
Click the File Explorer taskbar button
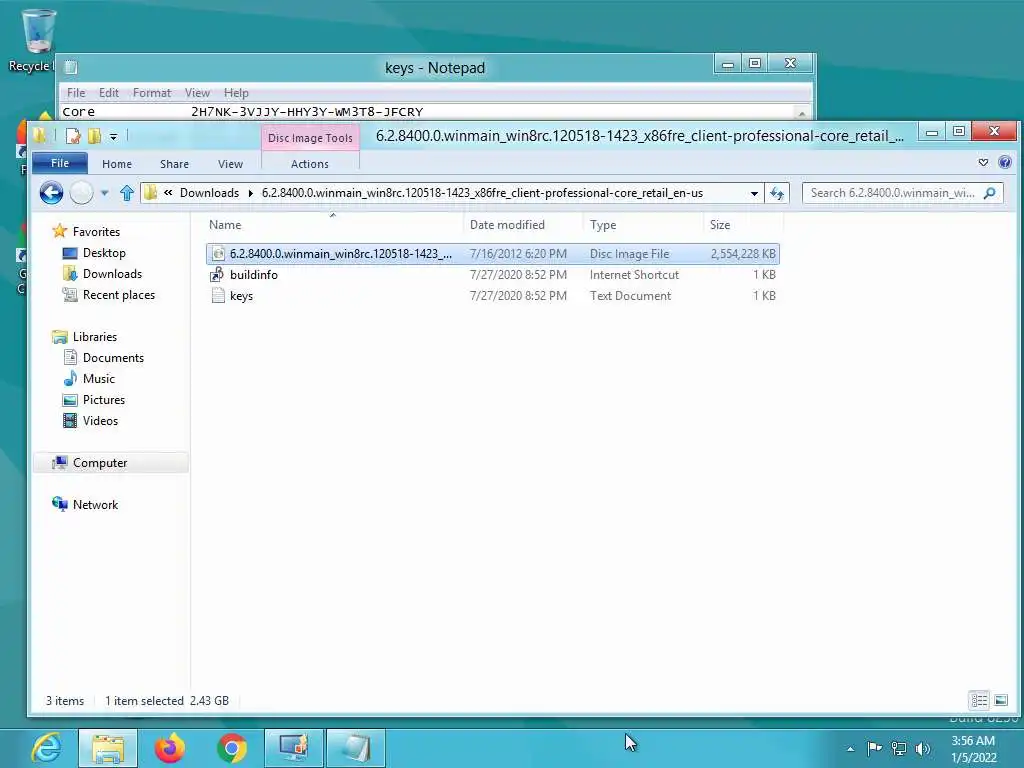pyautogui.click(x=108, y=748)
